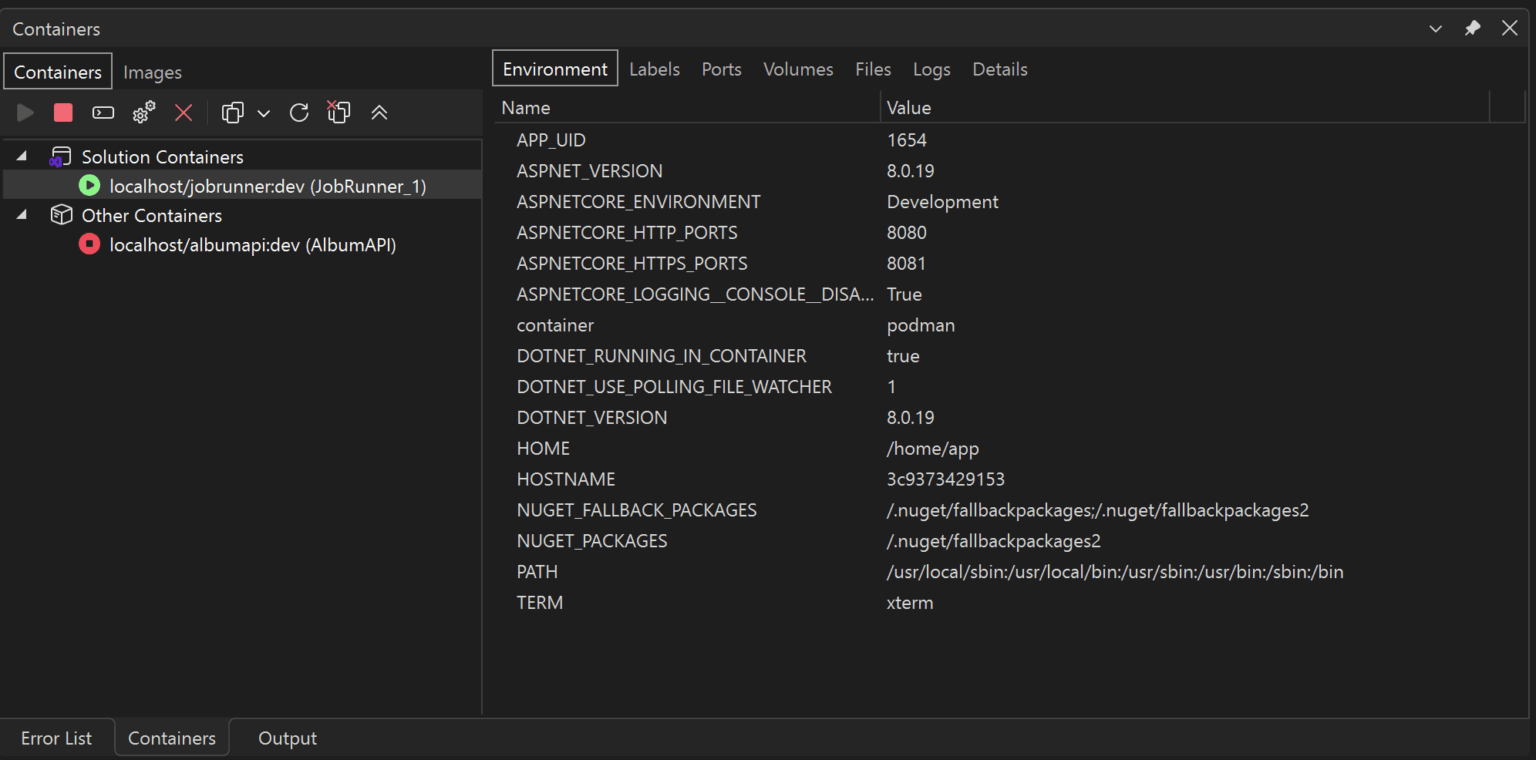Open the window options chevron near the pin
The height and width of the screenshot is (760, 1536).
pyautogui.click(x=1435, y=28)
